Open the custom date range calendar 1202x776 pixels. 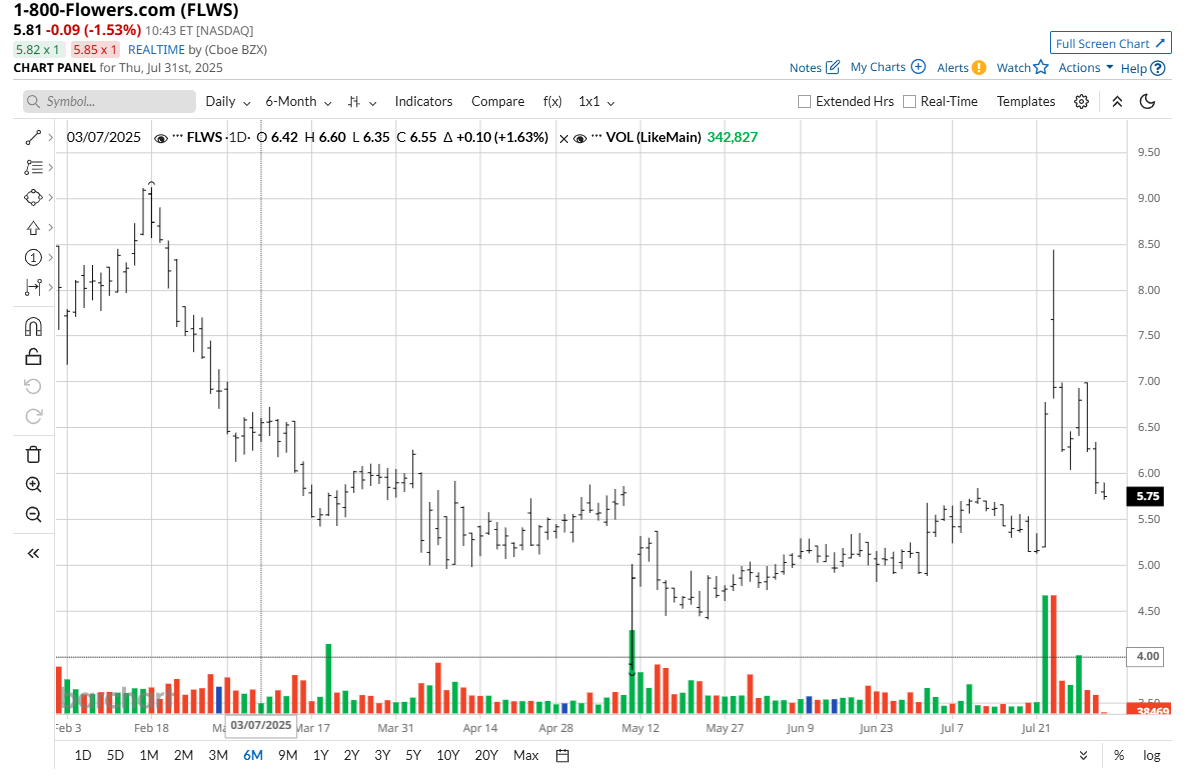point(563,755)
